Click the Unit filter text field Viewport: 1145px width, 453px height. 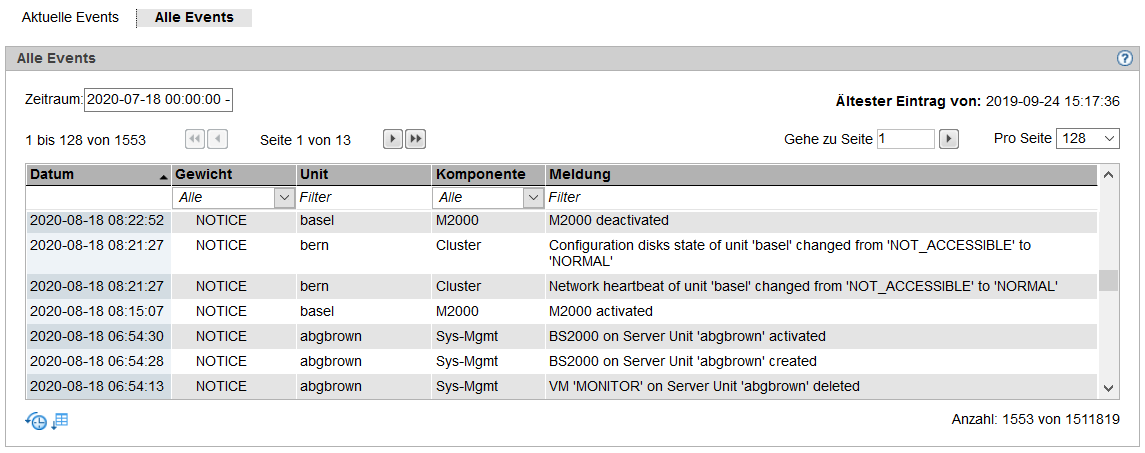coord(363,197)
